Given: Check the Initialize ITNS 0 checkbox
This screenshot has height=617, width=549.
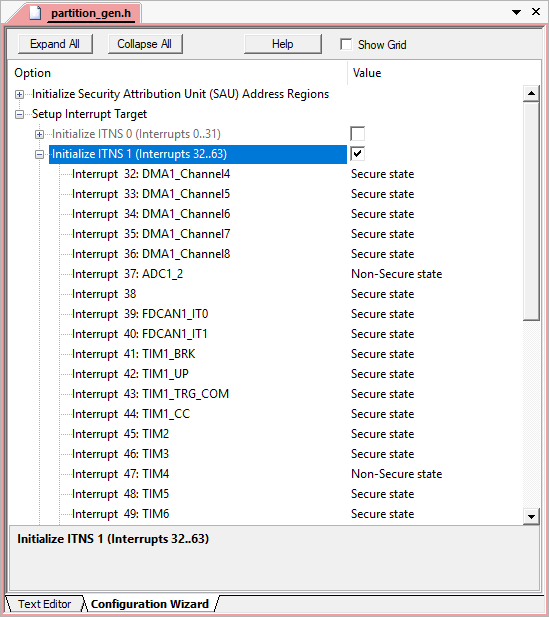Looking at the screenshot, I should 357,134.
